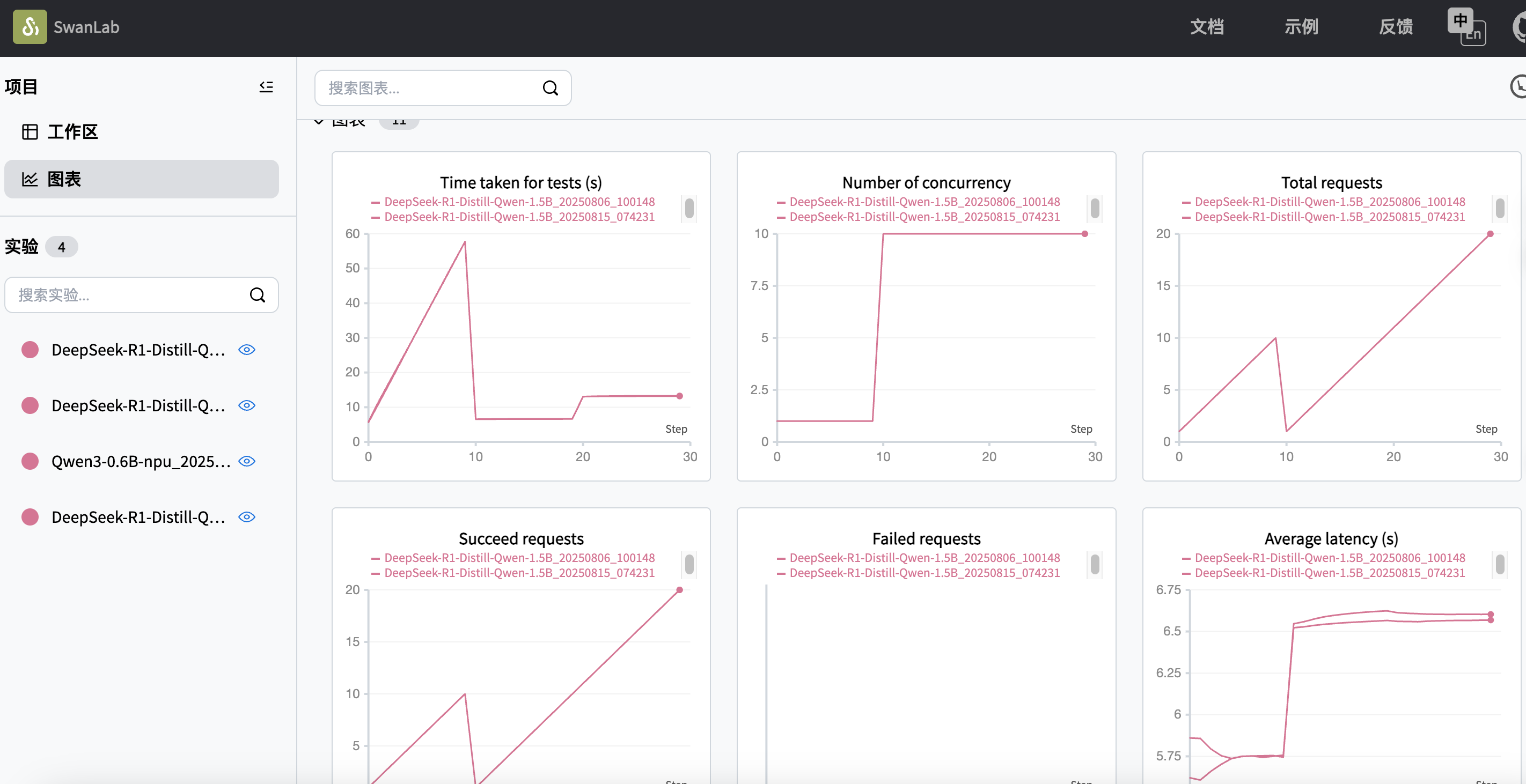Screen dimensions: 1526x784
Task: Hide the Qwen3-0.6B-npu experiment via eye icon
Action: [x=246, y=461]
